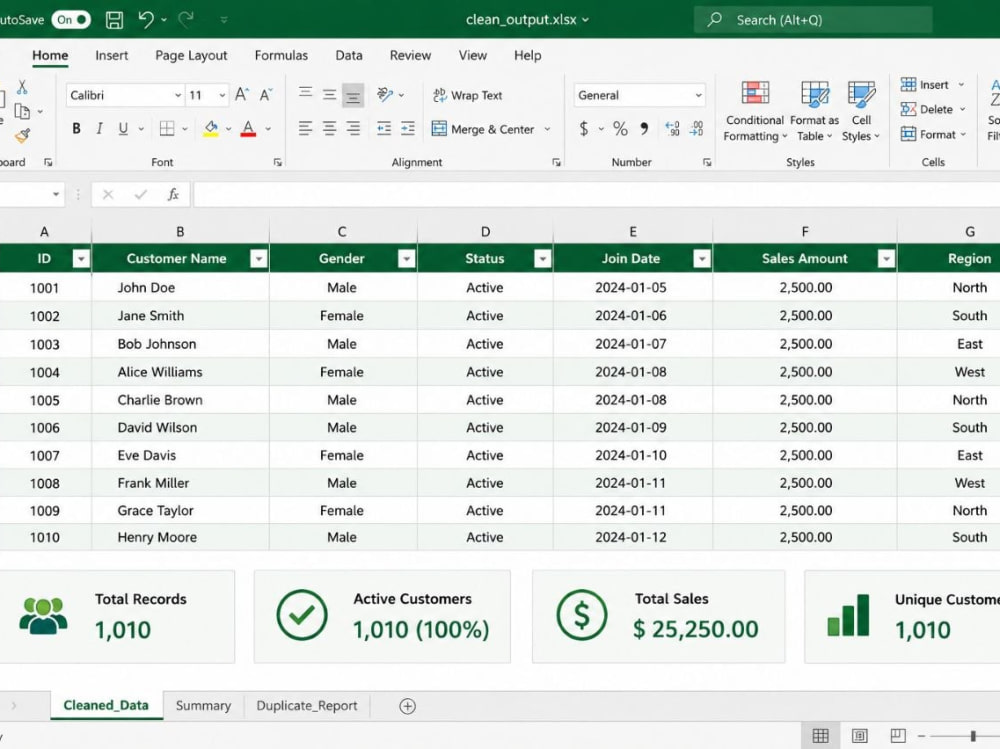Open the Join Date filter dropdown
Image resolution: width=1000 pixels, height=749 pixels.
pos(702,258)
